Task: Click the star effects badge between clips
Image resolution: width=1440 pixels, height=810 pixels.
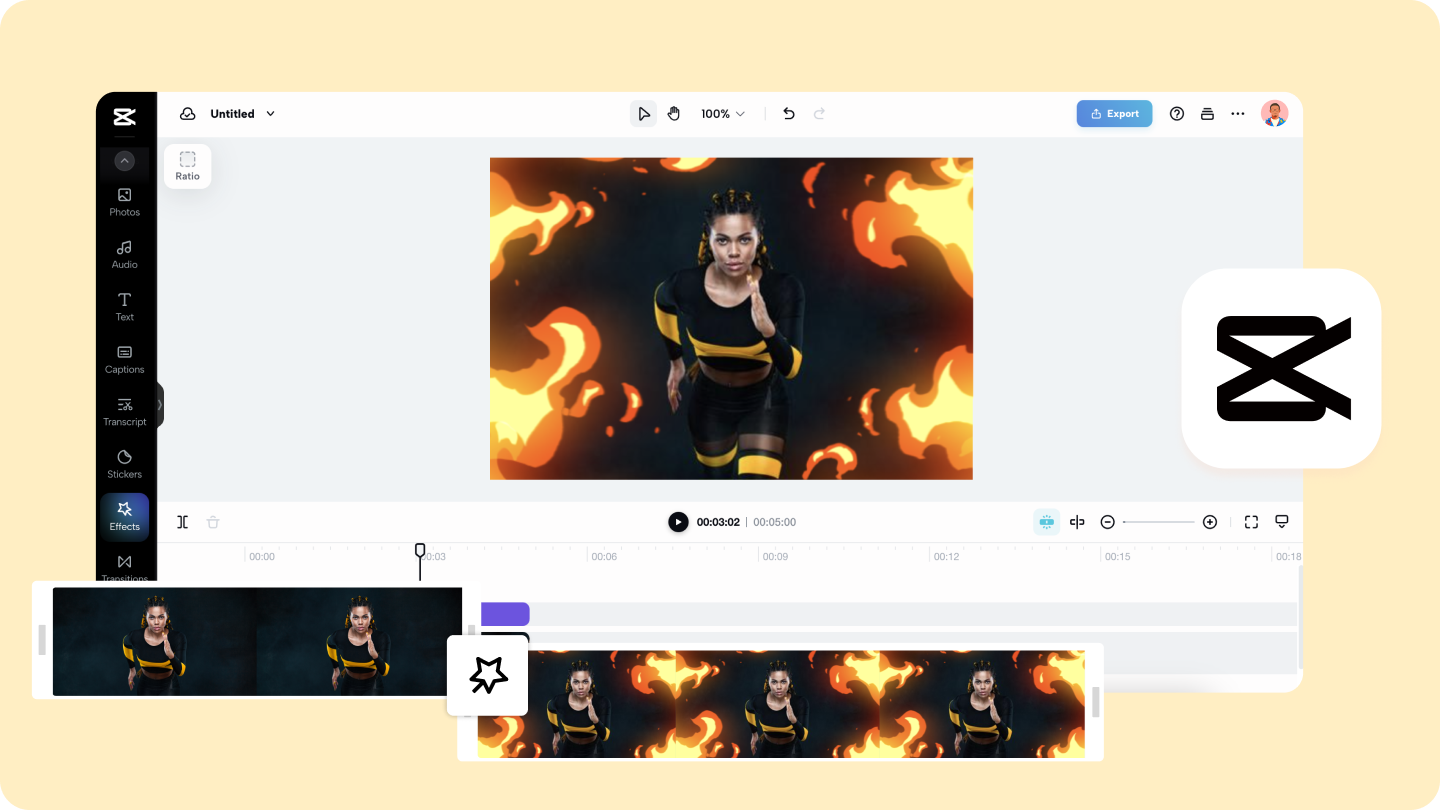Action: [487, 676]
